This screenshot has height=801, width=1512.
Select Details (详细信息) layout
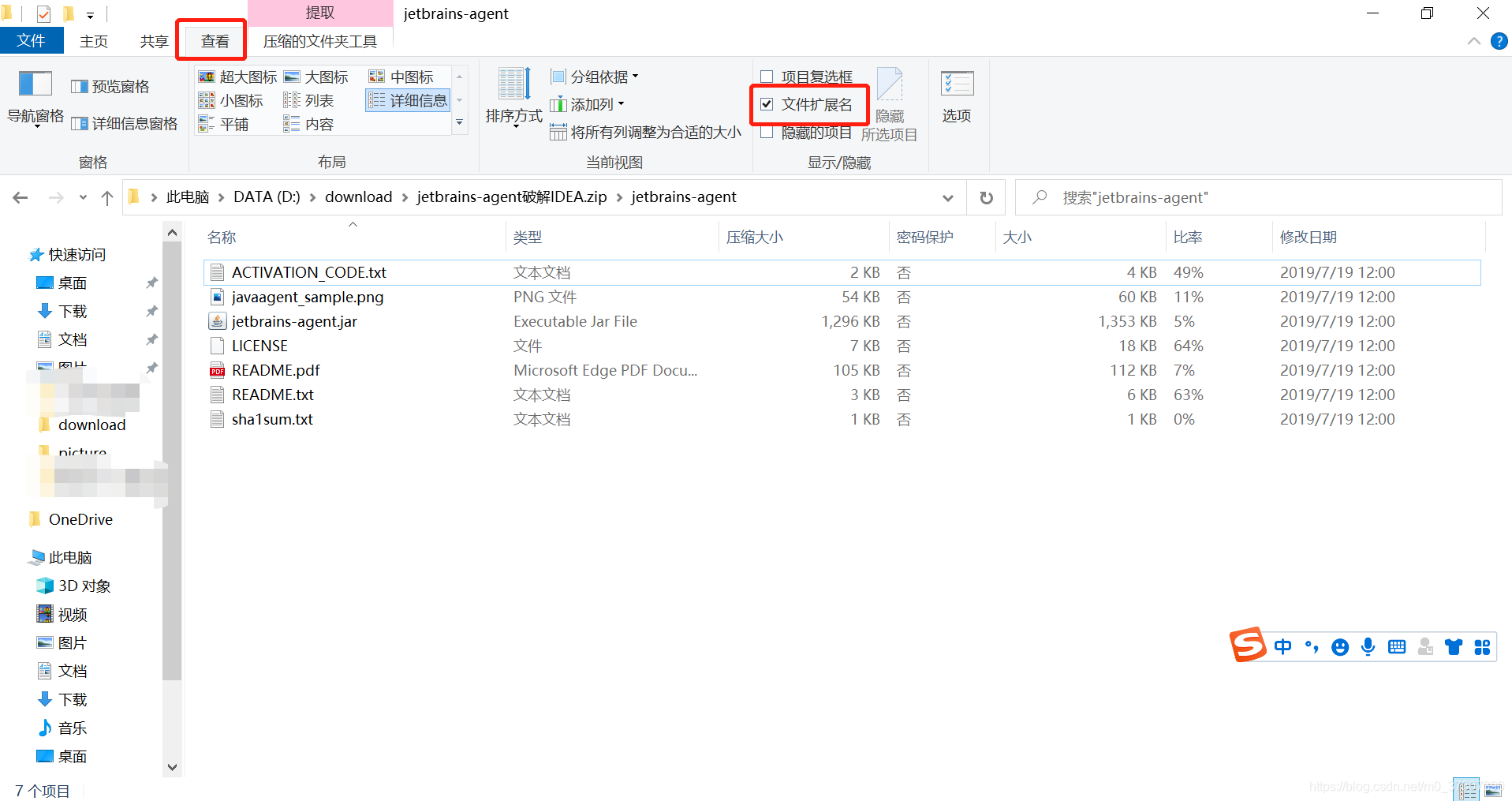(408, 100)
